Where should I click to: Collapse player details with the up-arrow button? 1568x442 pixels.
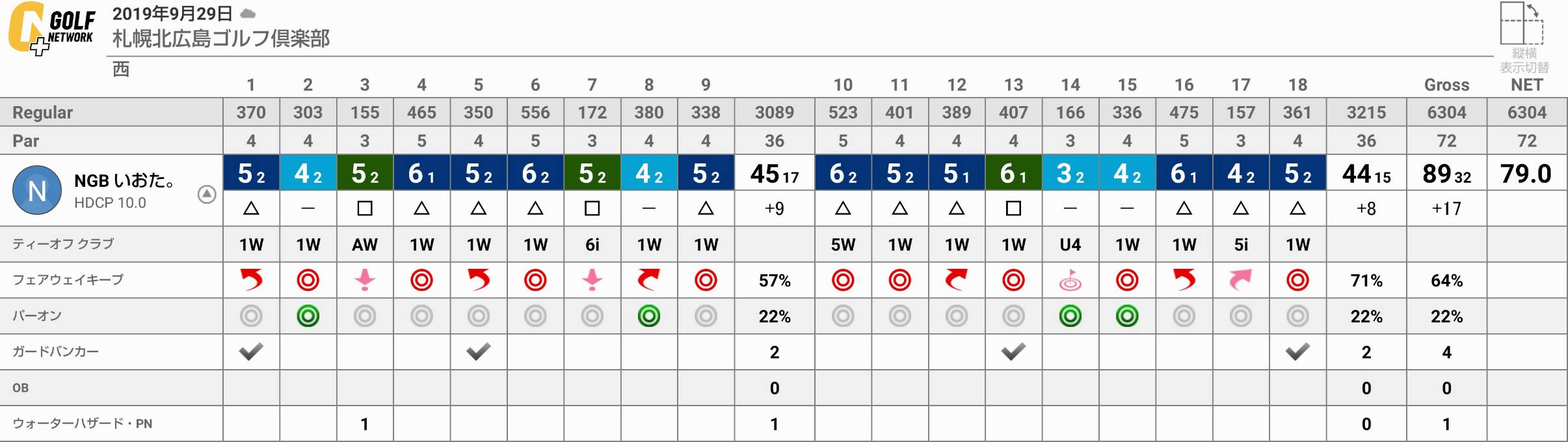coord(207,194)
